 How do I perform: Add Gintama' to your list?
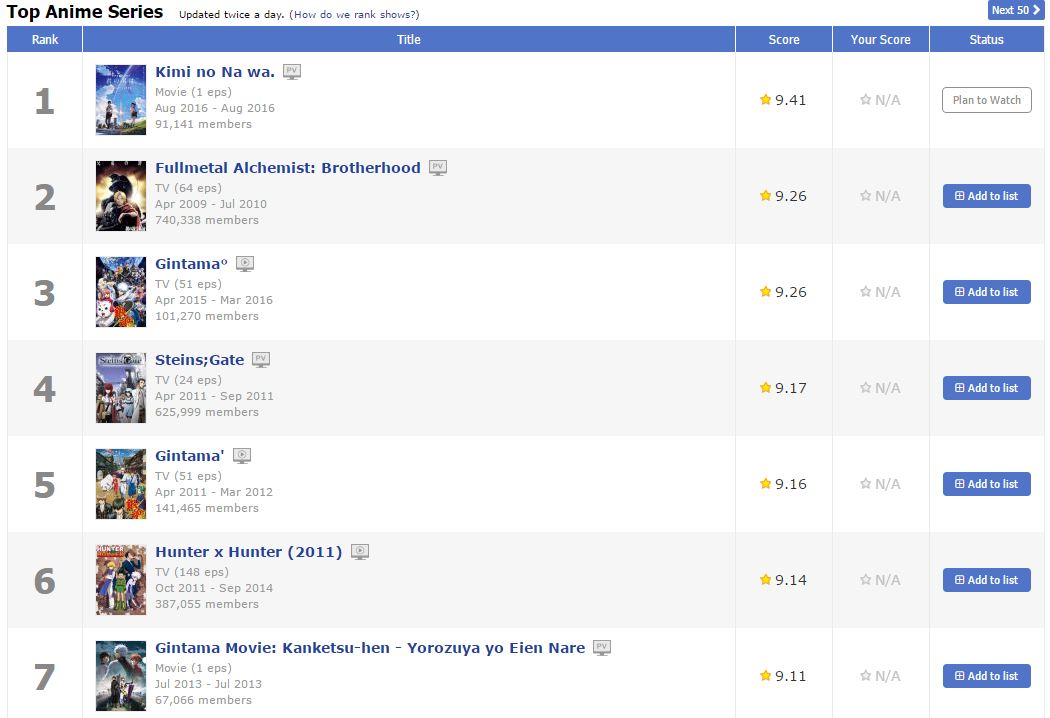(x=986, y=484)
